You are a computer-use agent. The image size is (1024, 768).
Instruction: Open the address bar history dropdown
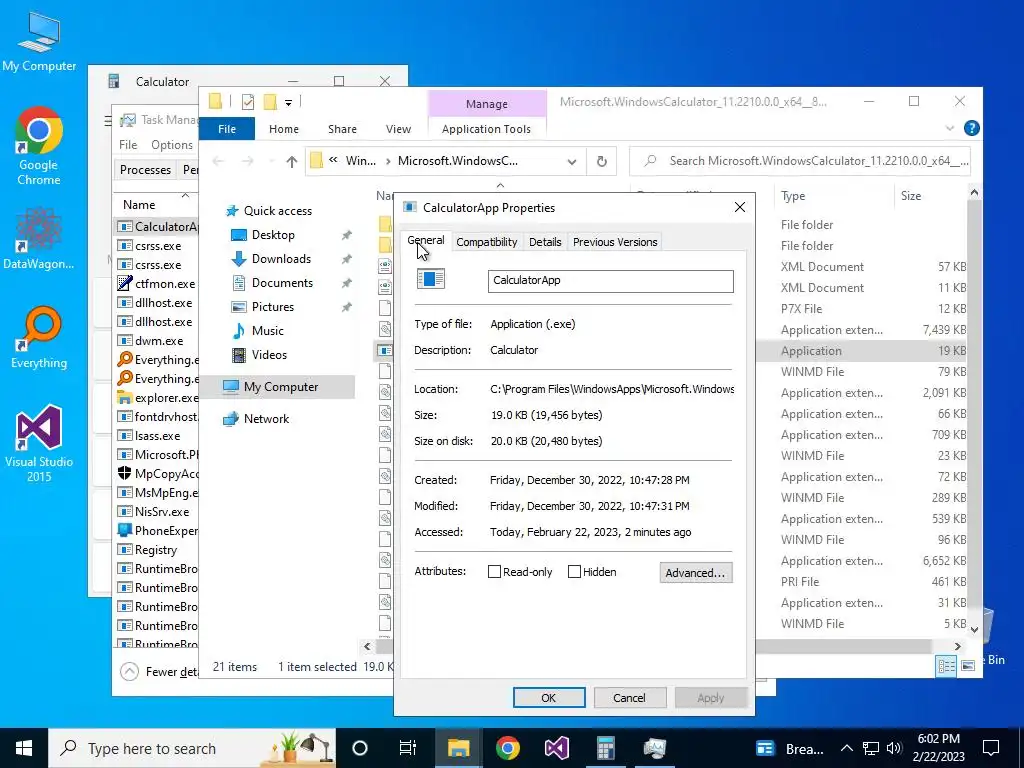pos(571,161)
